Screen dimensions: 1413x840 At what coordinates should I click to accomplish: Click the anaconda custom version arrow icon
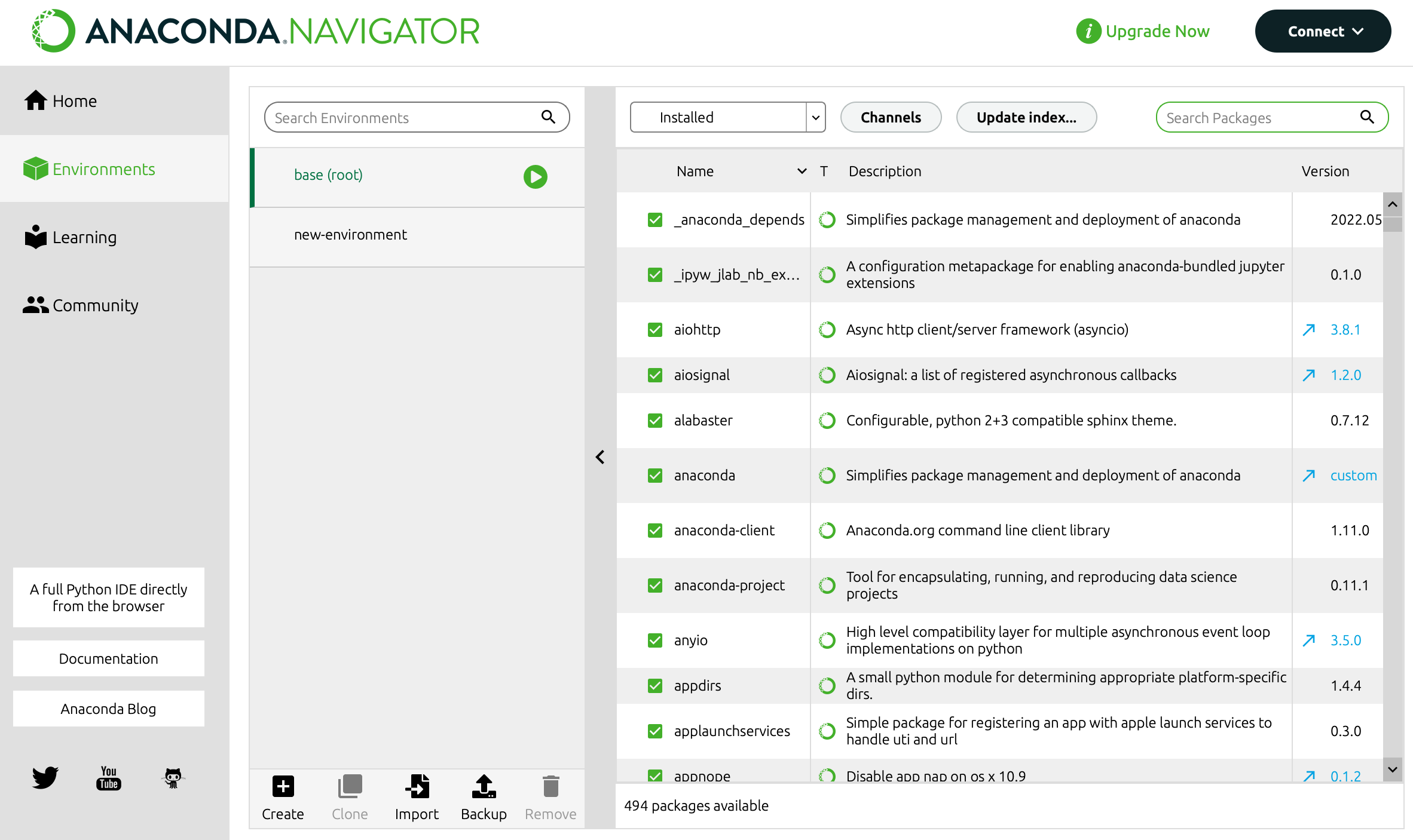click(x=1309, y=476)
